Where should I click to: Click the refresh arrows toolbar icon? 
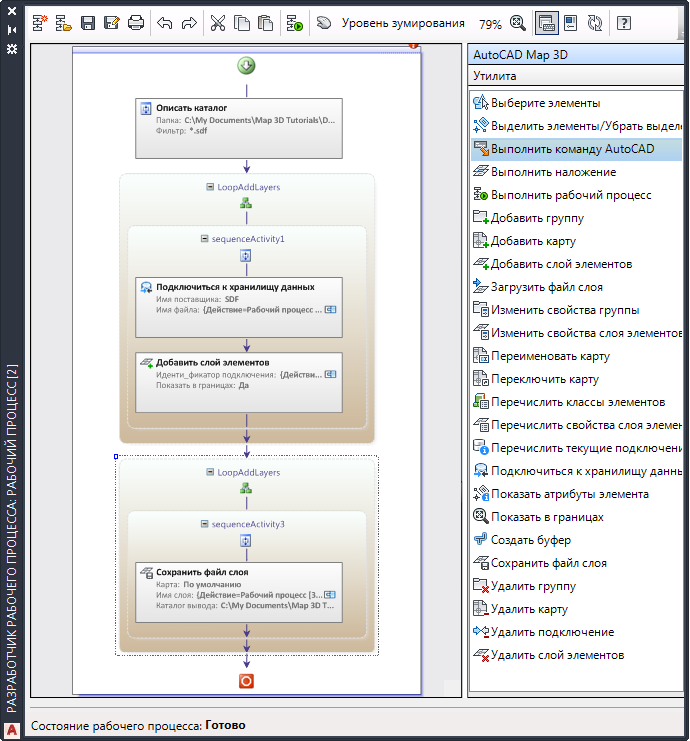pyautogui.click(x=595, y=23)
